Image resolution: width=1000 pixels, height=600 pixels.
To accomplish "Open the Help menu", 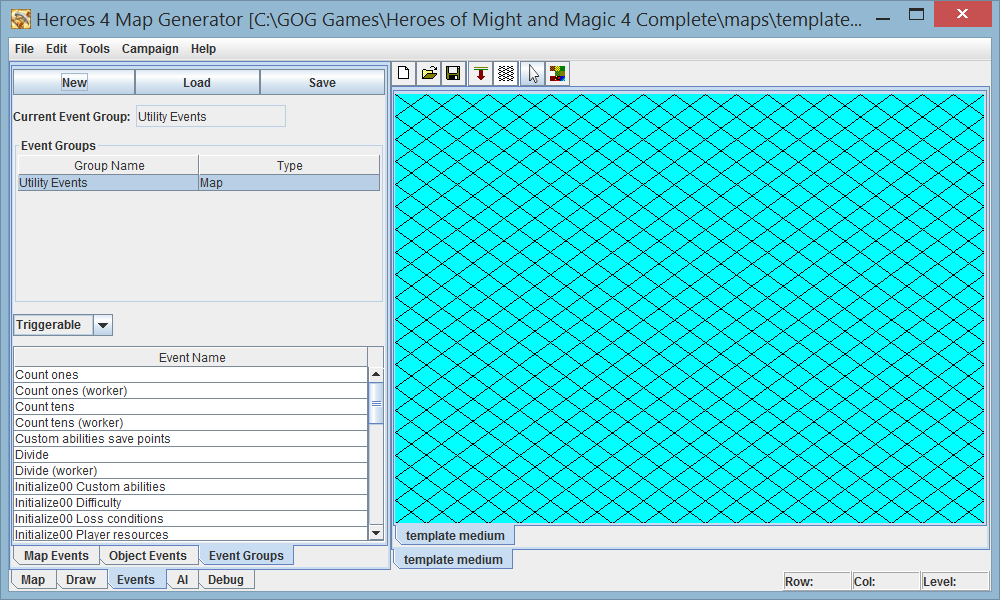I will (x=203, y=48).
